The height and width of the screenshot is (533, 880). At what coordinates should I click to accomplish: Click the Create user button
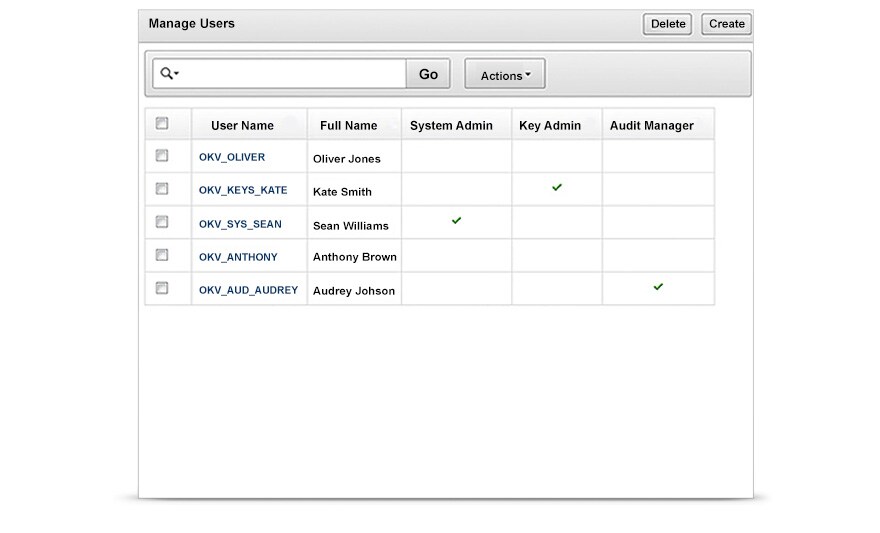click(727, 24)
